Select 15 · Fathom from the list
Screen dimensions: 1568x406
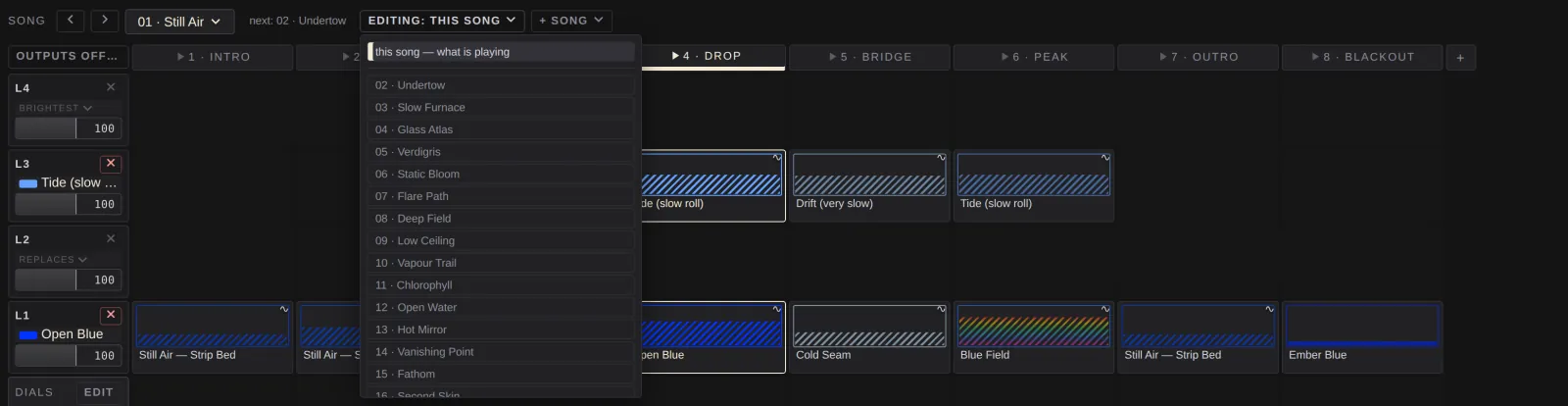(x=501, y=375)
